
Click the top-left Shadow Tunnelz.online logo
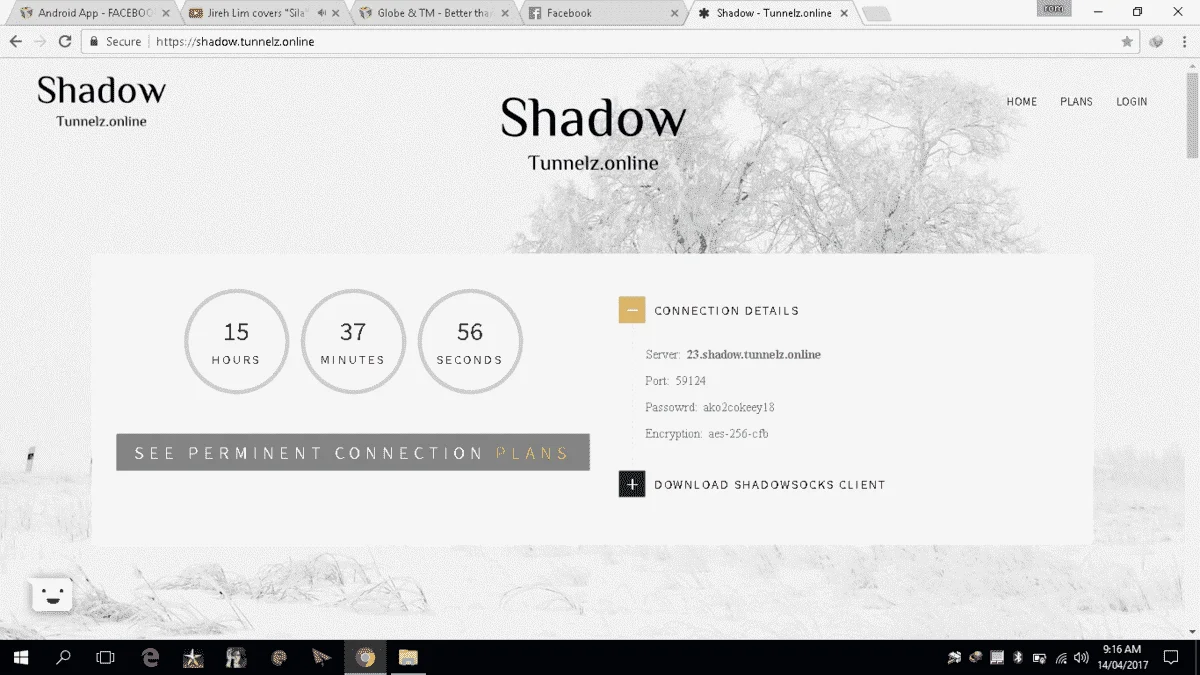click(101, 101)
